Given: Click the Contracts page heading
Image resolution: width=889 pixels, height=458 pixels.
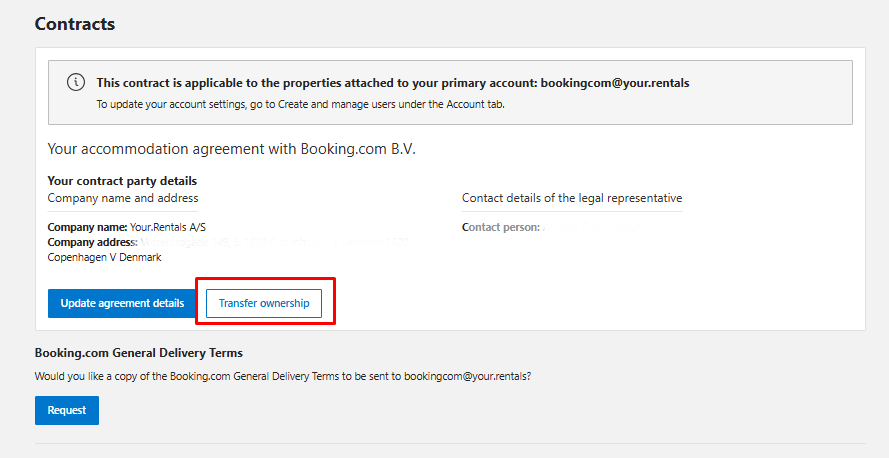Looking at the screenshot, I should pyautogui.click(x=75, y=23).
